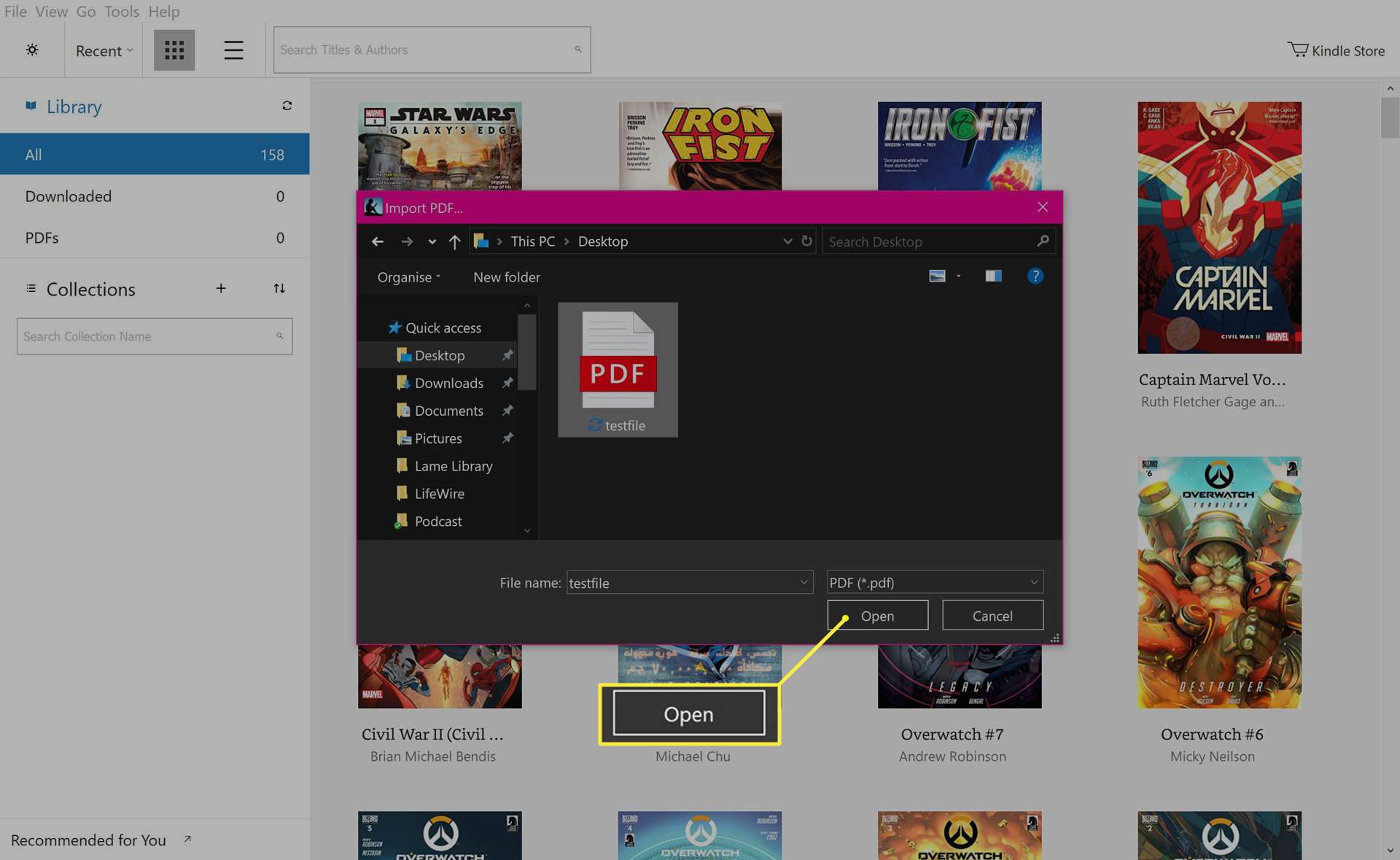The height and width of the screenshot is (860, 1400).
Task: Click the File name text field
Action: 689,582
